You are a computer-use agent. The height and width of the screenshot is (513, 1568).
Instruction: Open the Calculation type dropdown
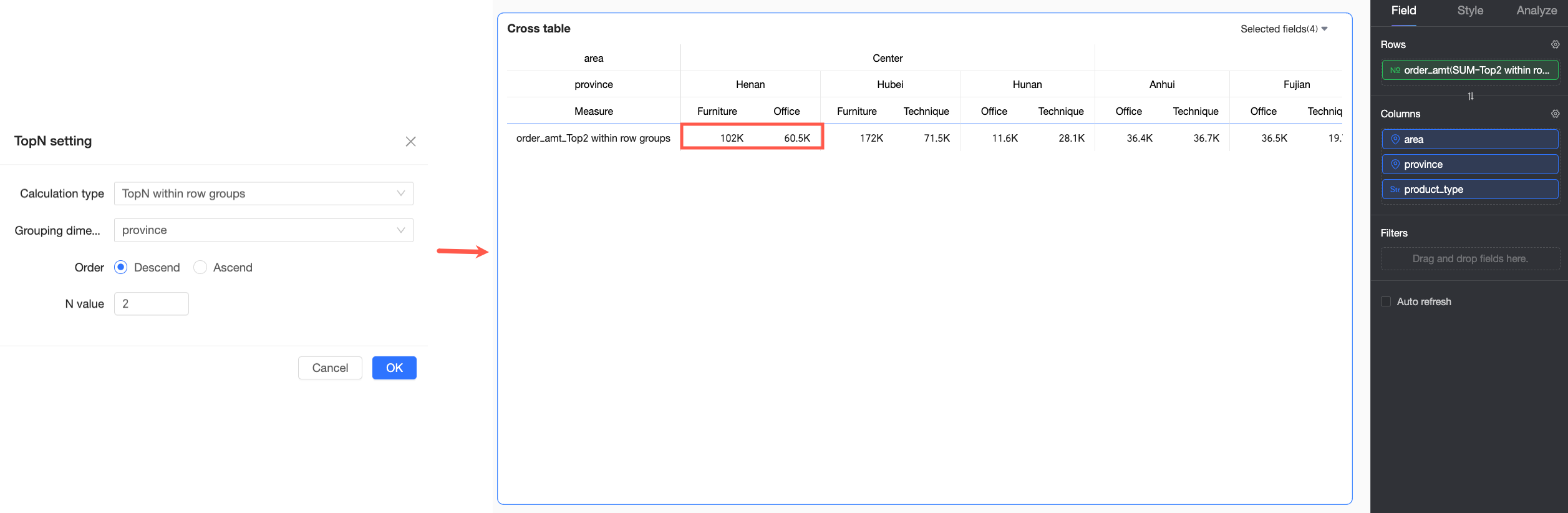point(264,193)
